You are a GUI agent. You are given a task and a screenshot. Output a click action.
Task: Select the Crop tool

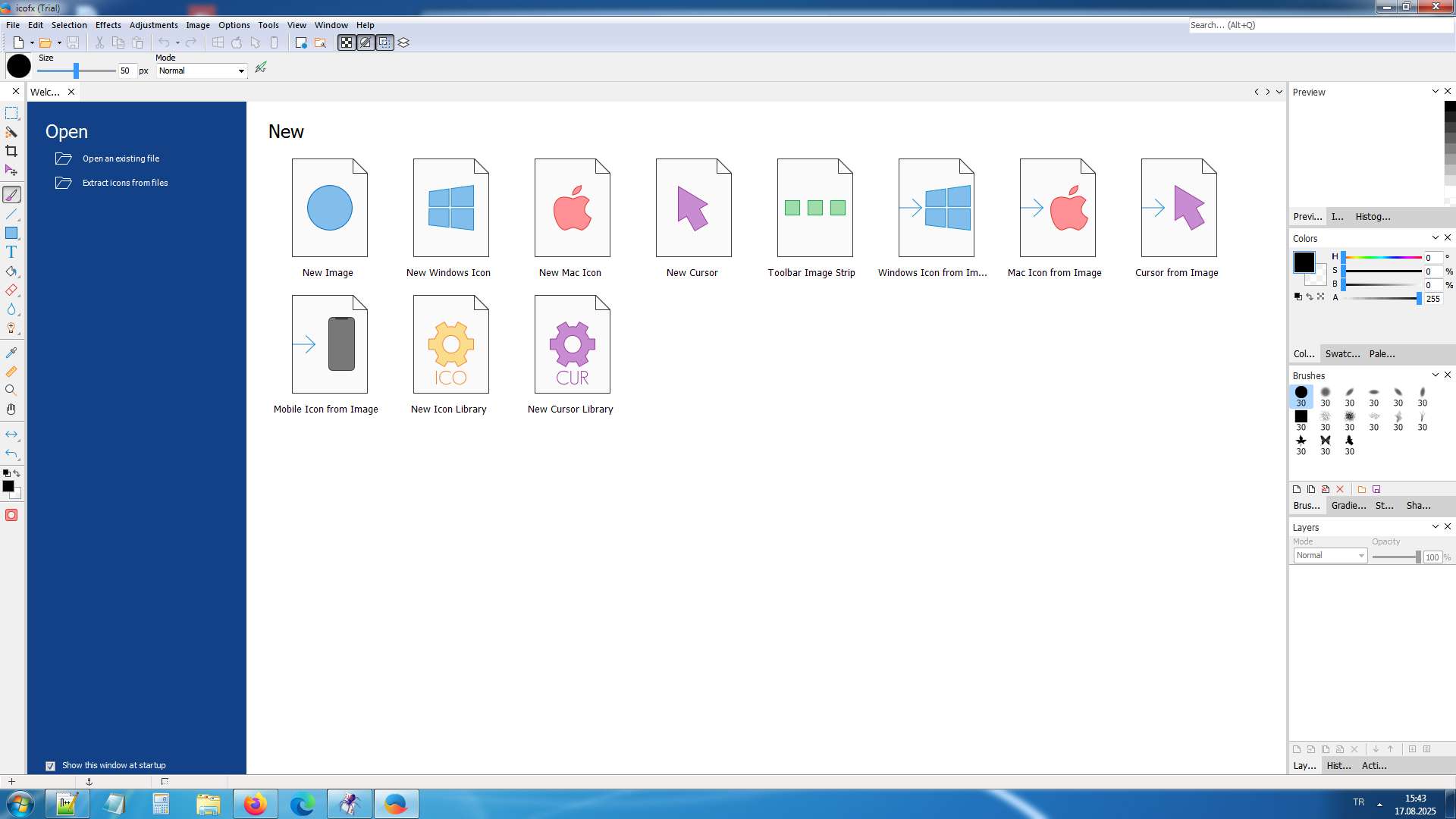point(11,151)
